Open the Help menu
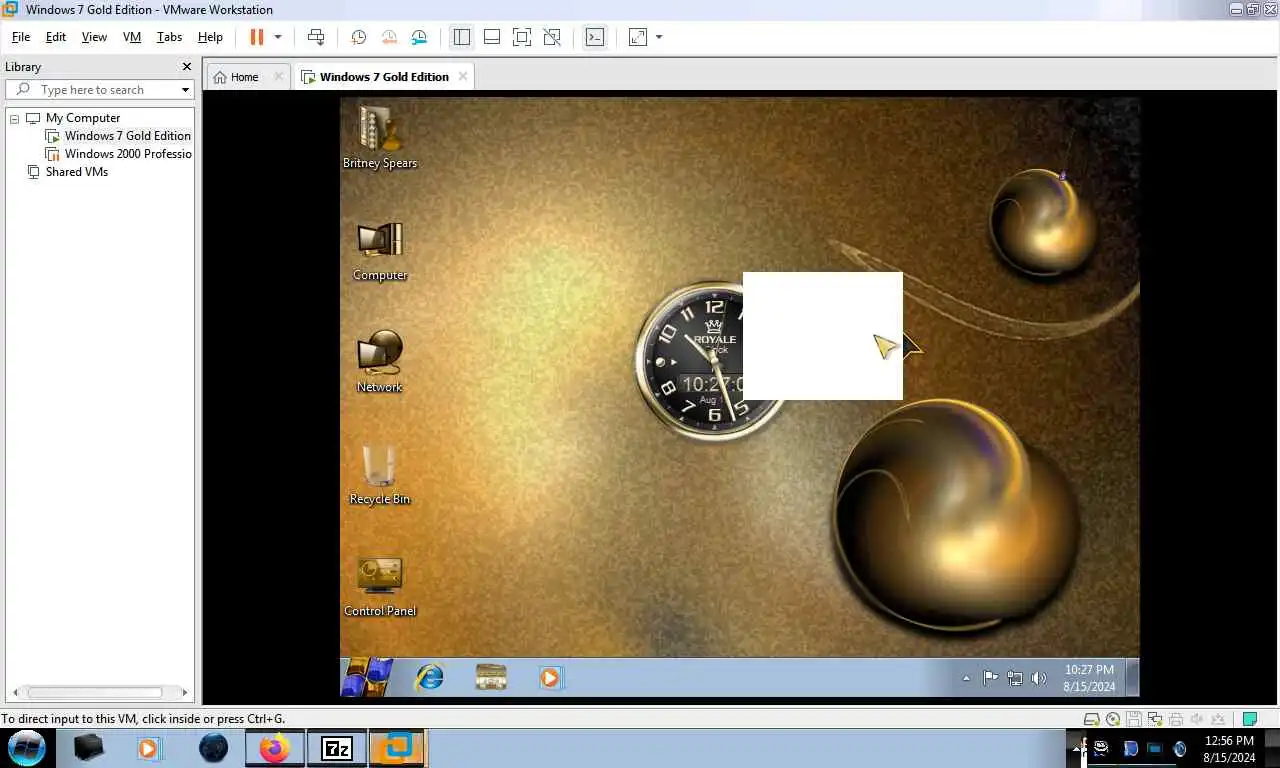The image size is (1280, 768). pos(210,37)
